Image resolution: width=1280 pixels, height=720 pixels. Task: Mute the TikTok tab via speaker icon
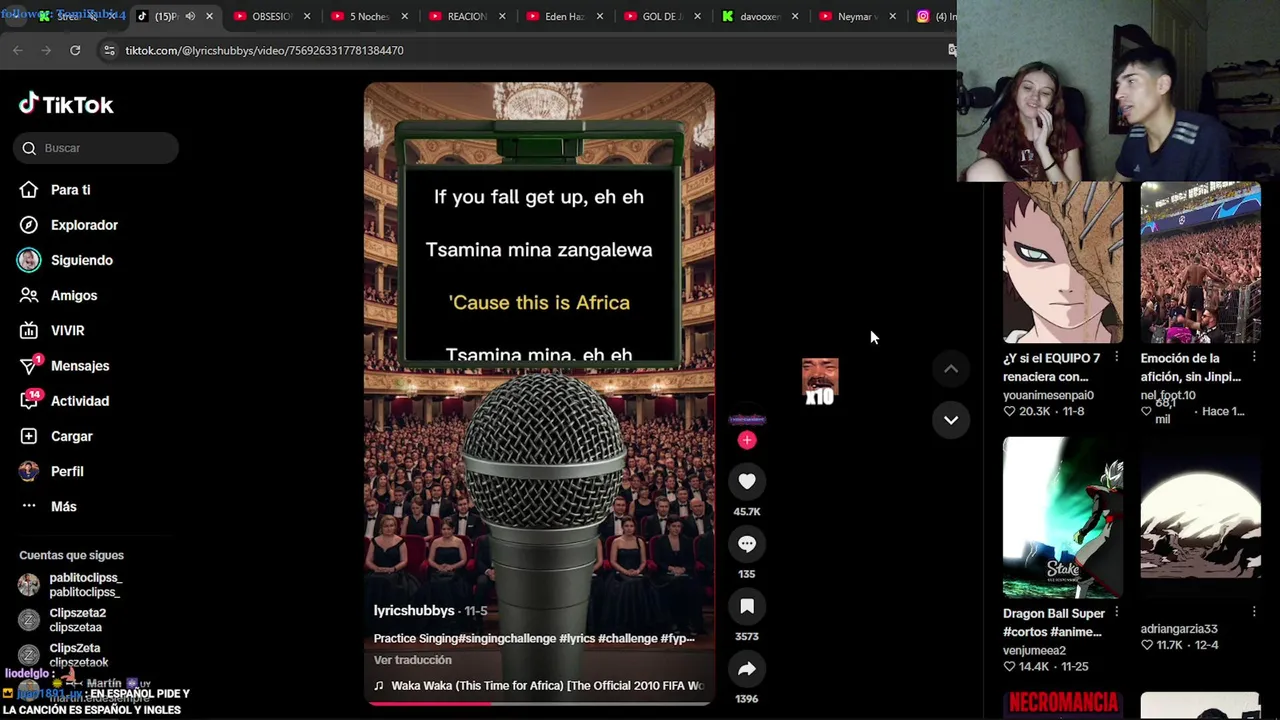coord(190,16)
